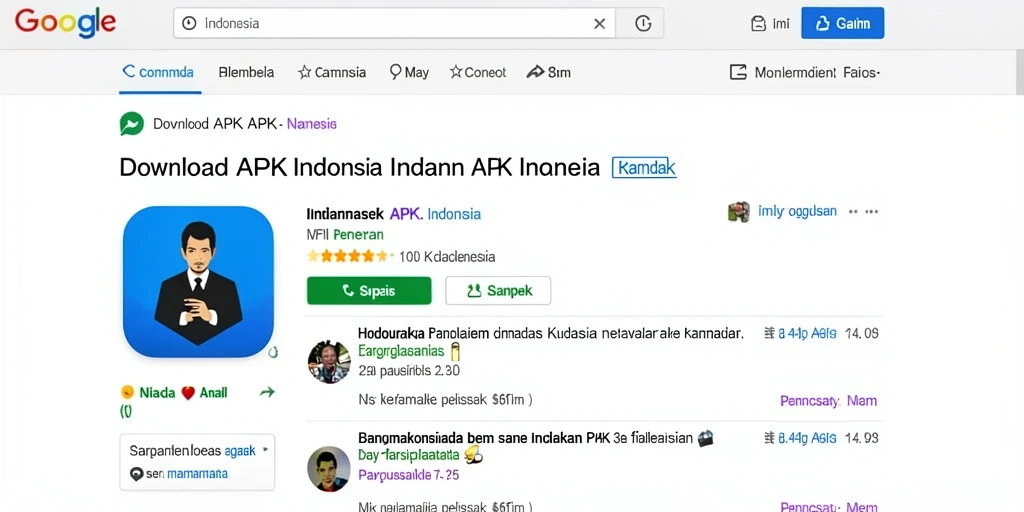Viewport: 1024px width, 512px height.
Task: Open the May location tab
Action: tap(409, 72)
